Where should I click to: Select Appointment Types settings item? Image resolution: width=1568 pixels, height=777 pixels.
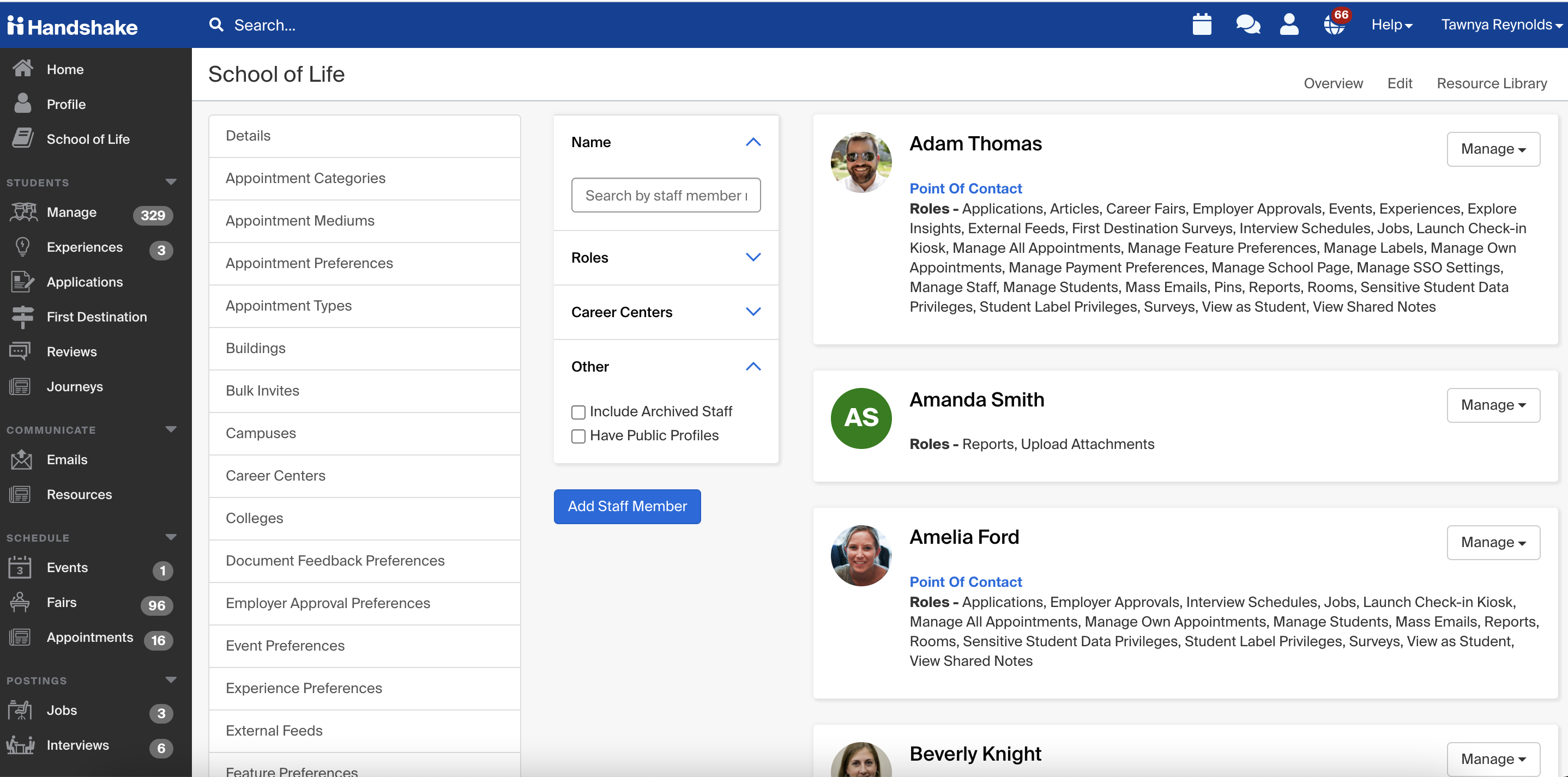click(x=288, y=306)
